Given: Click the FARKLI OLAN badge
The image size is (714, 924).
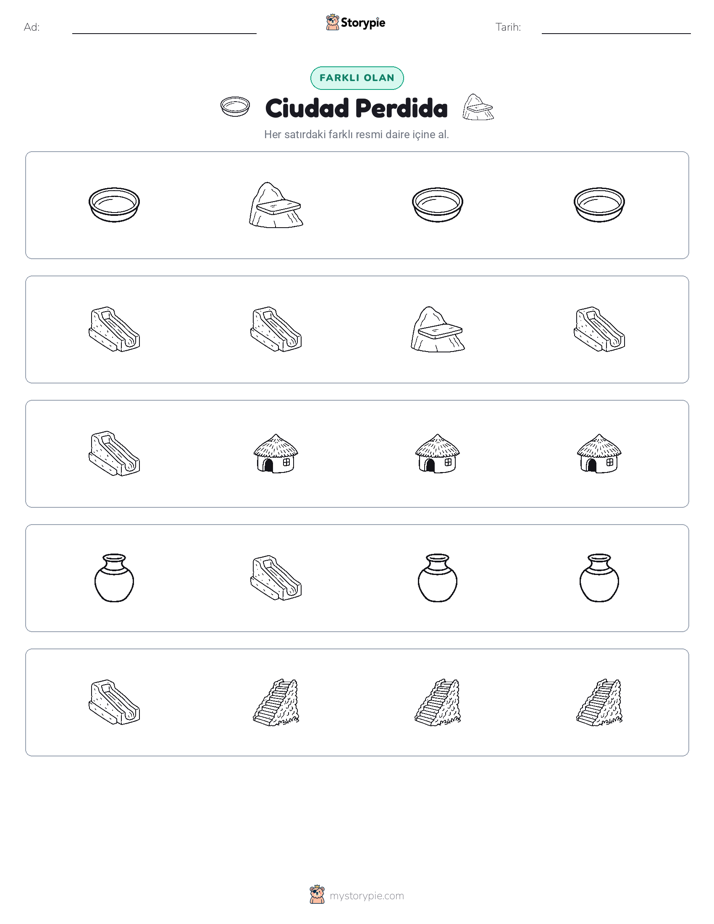Looking at the screenshot, I should tap(357, 78).
